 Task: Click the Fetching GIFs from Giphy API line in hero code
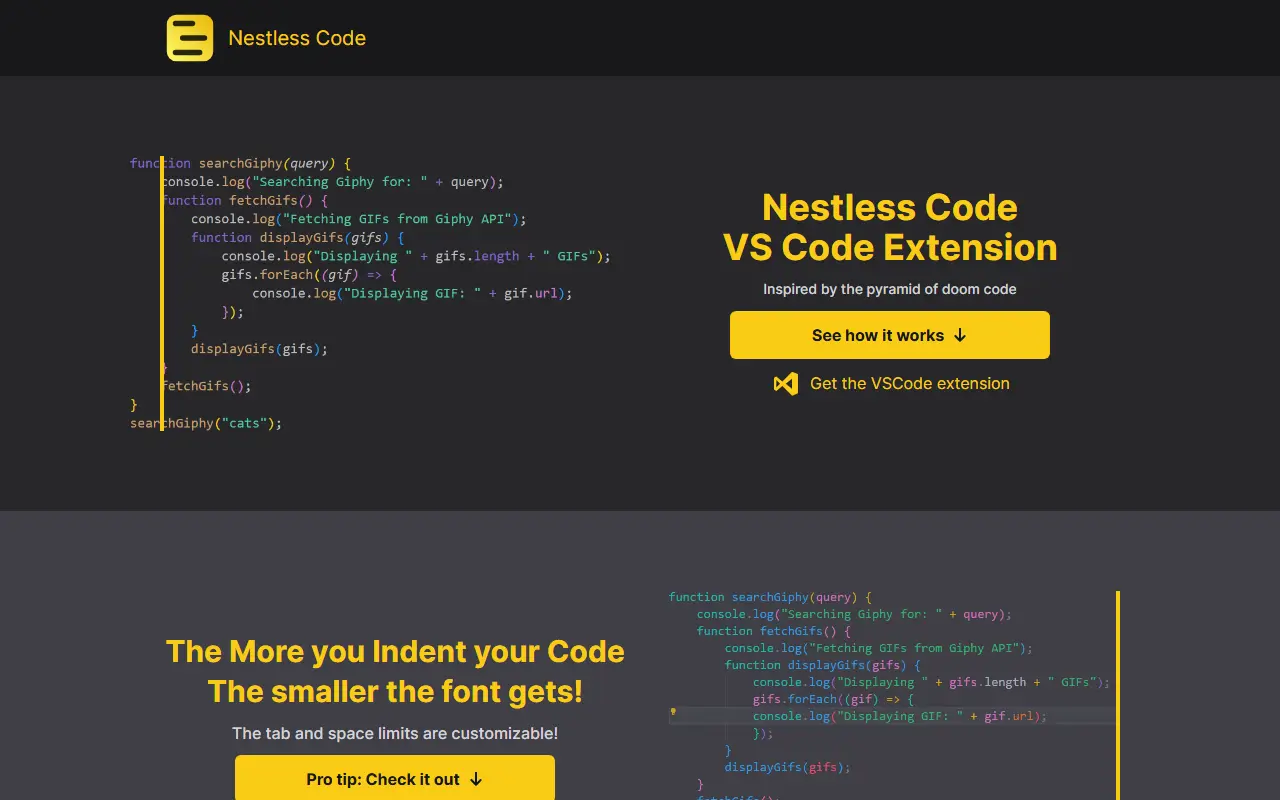(x=358, y=219)
